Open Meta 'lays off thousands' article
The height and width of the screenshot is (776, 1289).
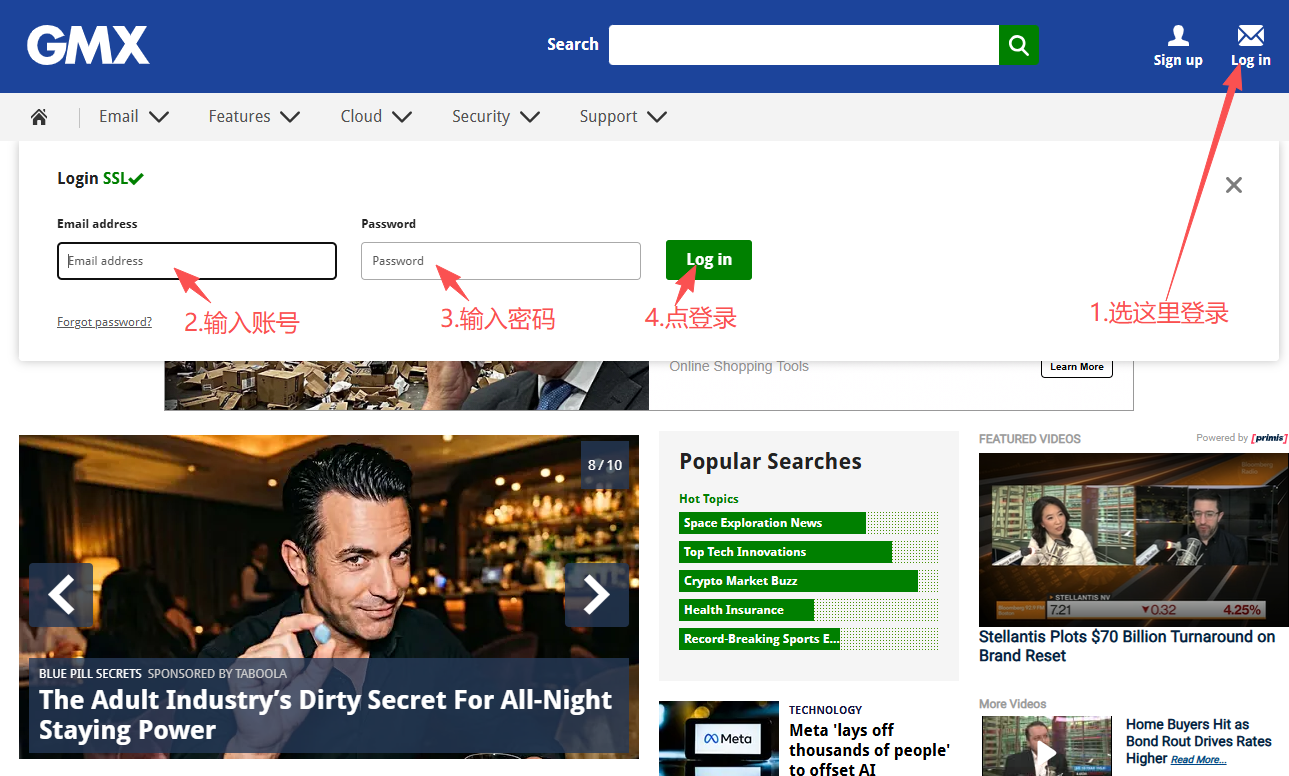tap(869, 750)
